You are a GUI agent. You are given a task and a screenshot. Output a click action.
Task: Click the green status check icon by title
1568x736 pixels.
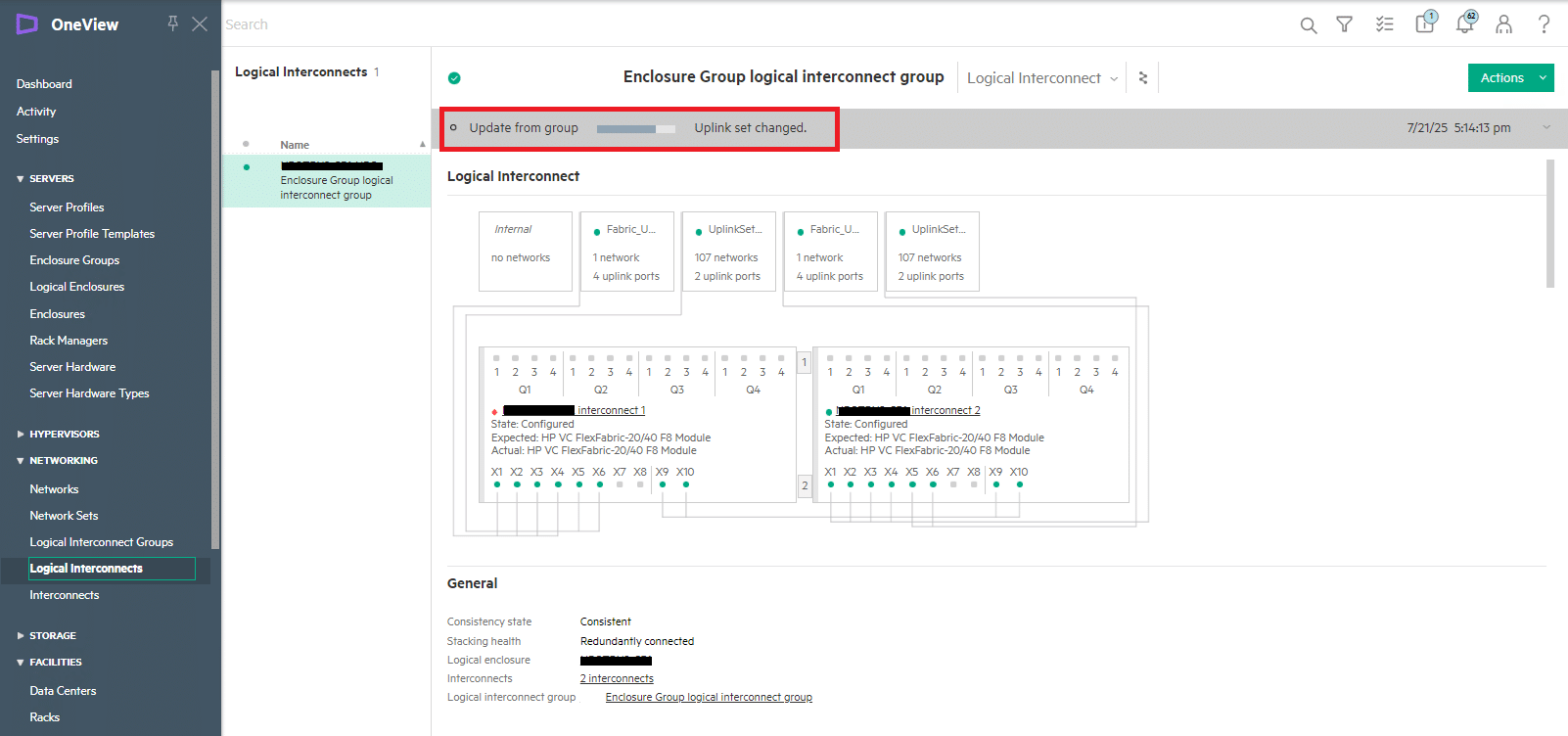tap(454, 78)
